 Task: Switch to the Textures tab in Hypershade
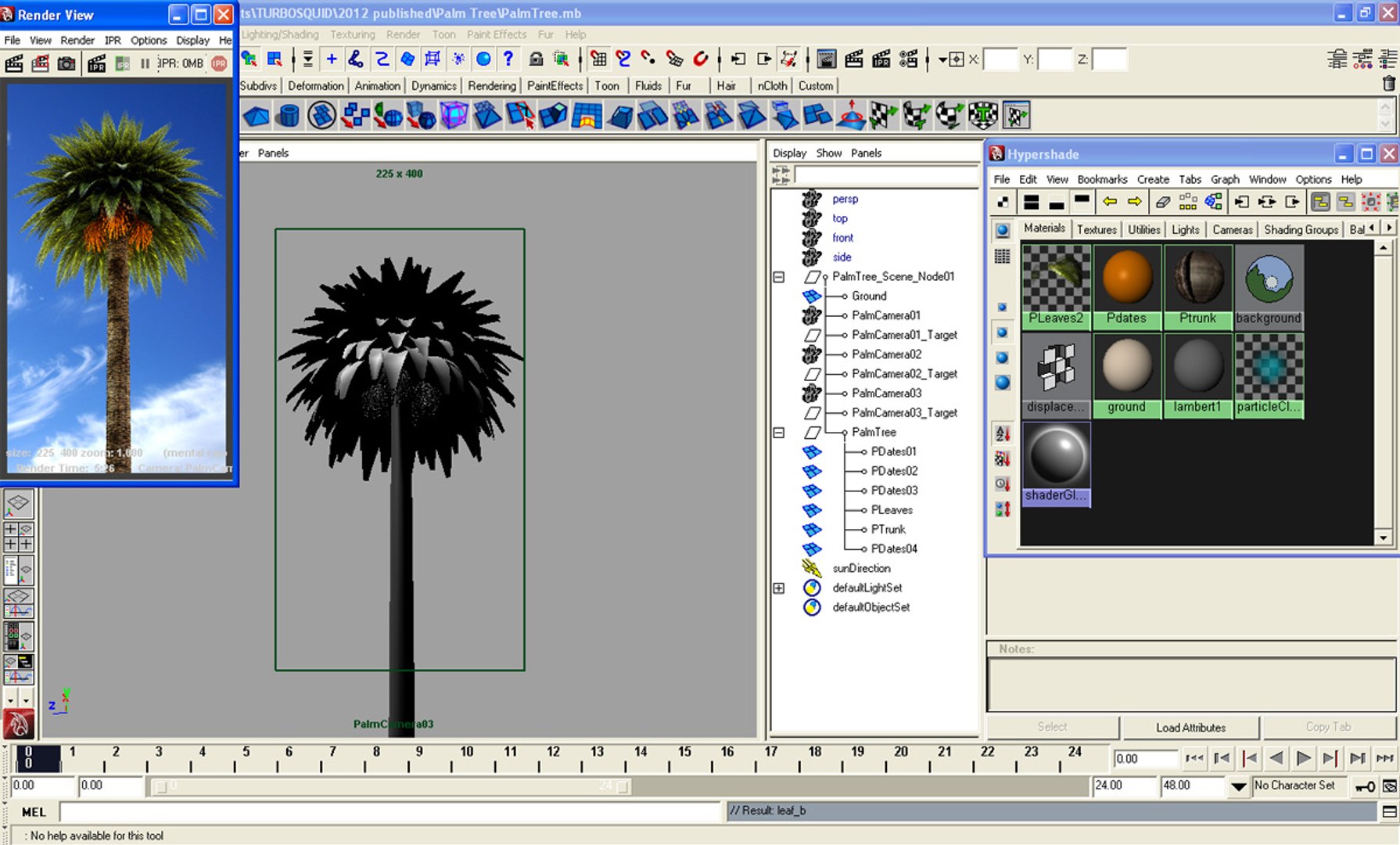(x=1097, y=229)
